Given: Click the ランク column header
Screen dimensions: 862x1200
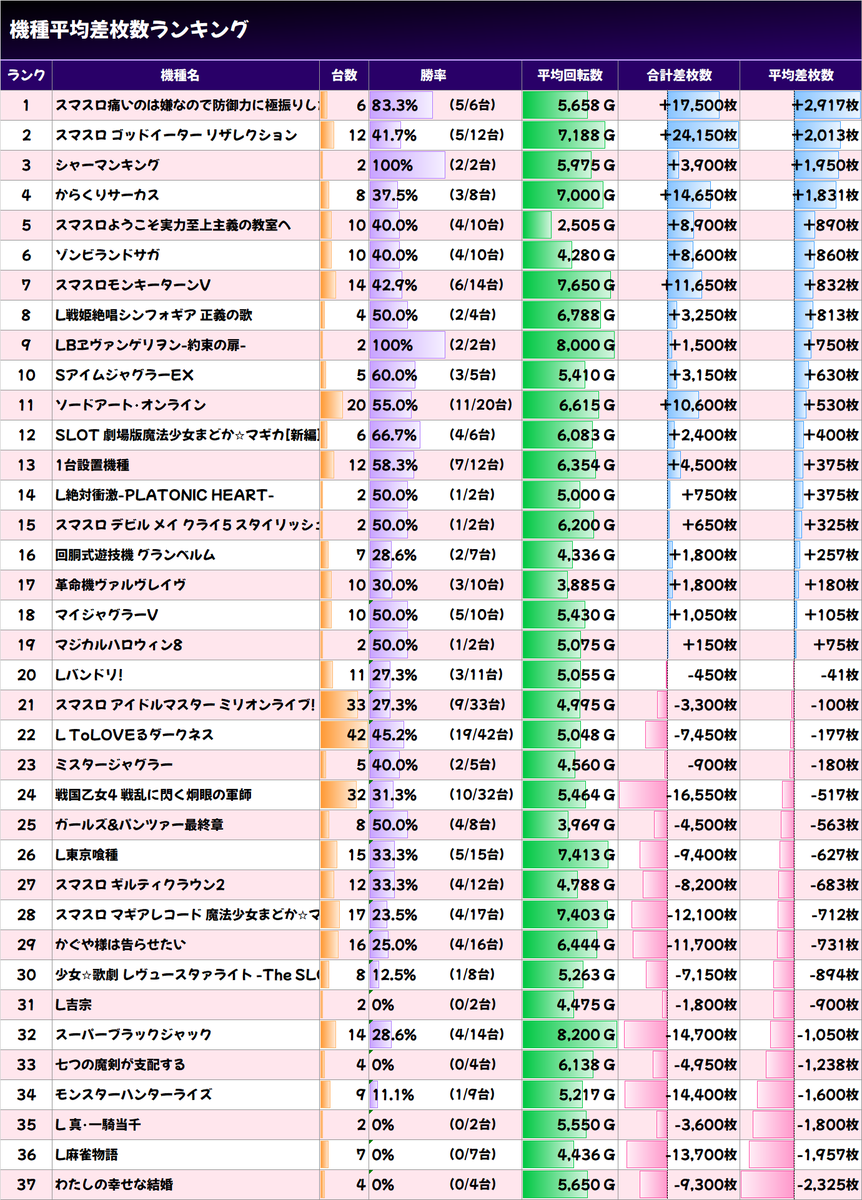Looking at the screenshot, I should [x=26, y=75].
